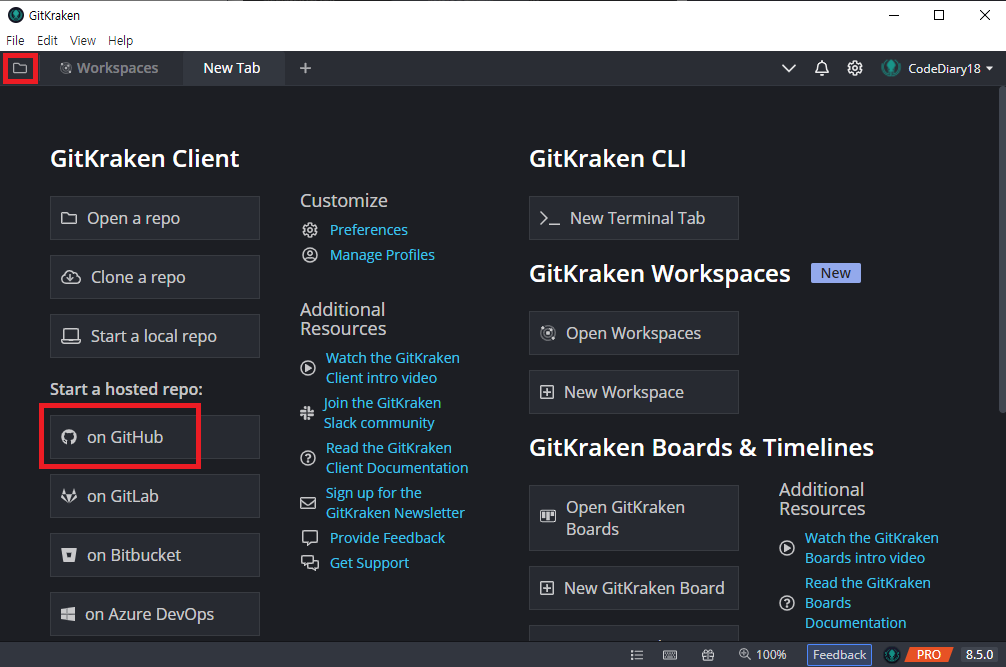Screen dimensions: 1006x667
Task: Click the chat icon beside Get Support
Action: [310, 562]
